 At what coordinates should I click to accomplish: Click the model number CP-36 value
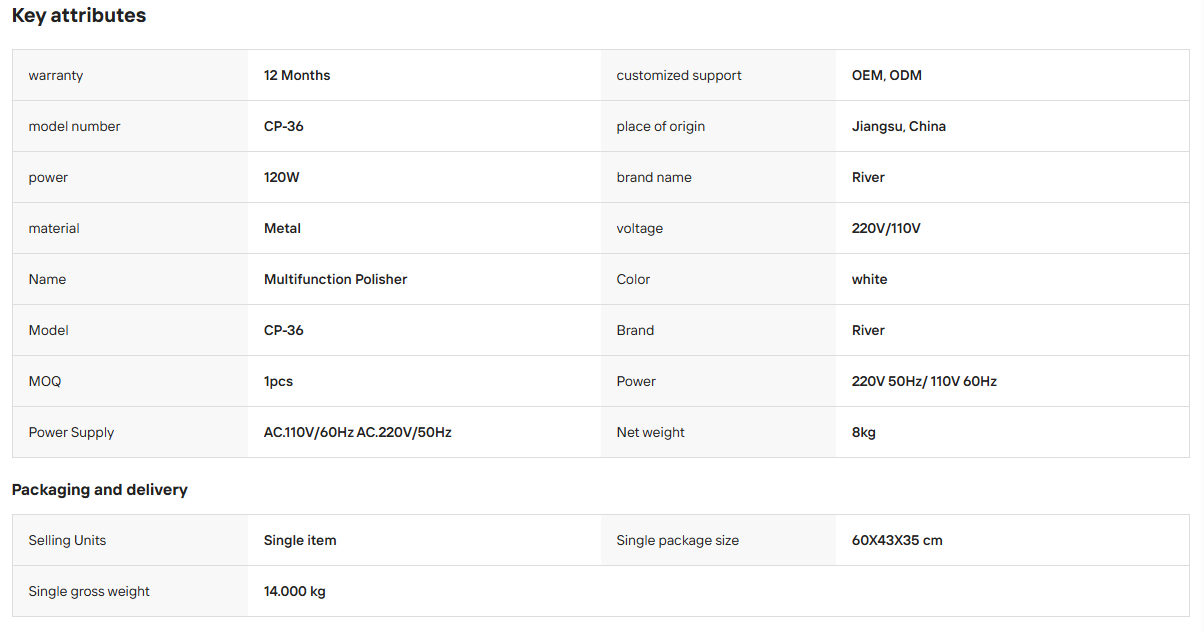pyautogui.click(x=284, y=126)
